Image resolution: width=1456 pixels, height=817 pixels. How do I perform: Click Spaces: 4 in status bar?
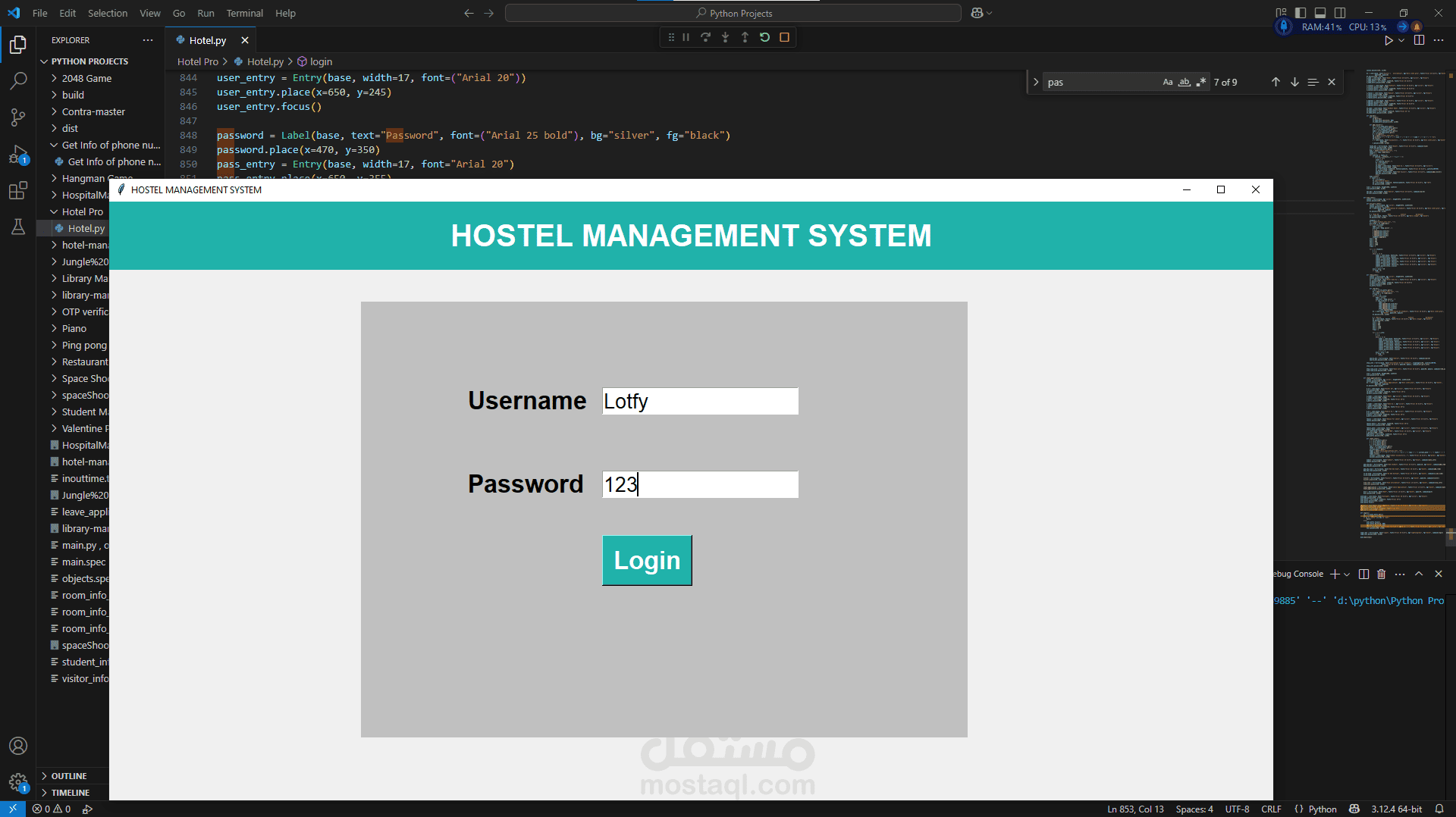[x=1194, y=809]
